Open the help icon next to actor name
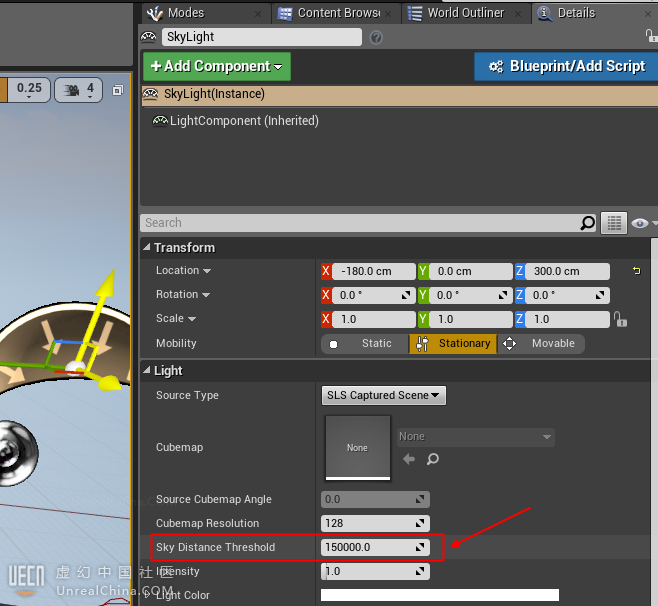Image resolution: width=658 pixels, height=606 pixels. pyautogui.click(x=376, y=38)
